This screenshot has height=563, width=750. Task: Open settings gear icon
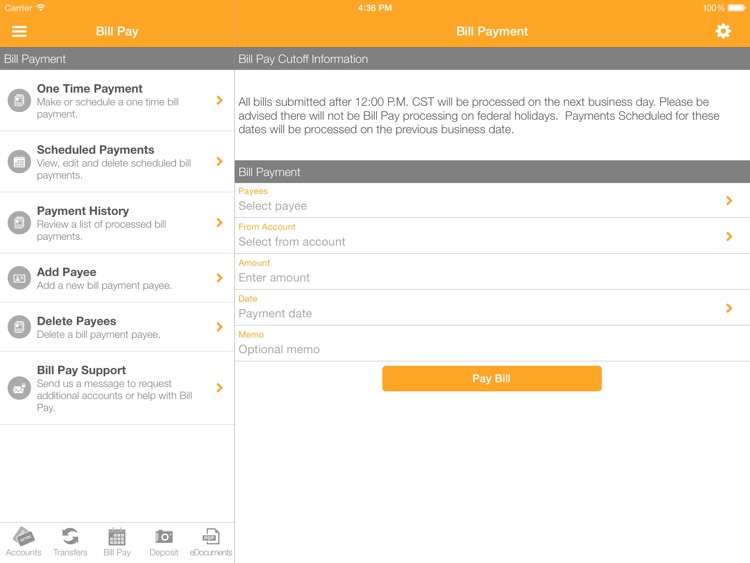point(723,31)
